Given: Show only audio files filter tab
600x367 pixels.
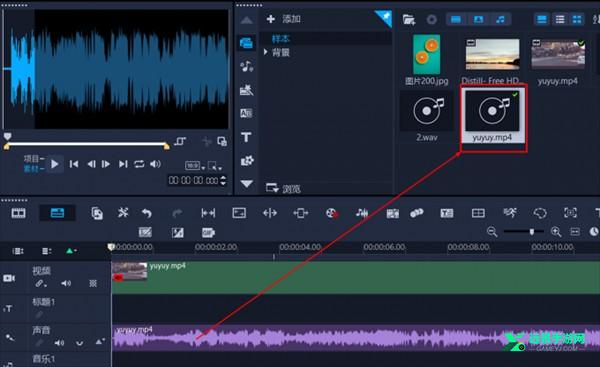Looking at the screenshot, I should (500, 20).
